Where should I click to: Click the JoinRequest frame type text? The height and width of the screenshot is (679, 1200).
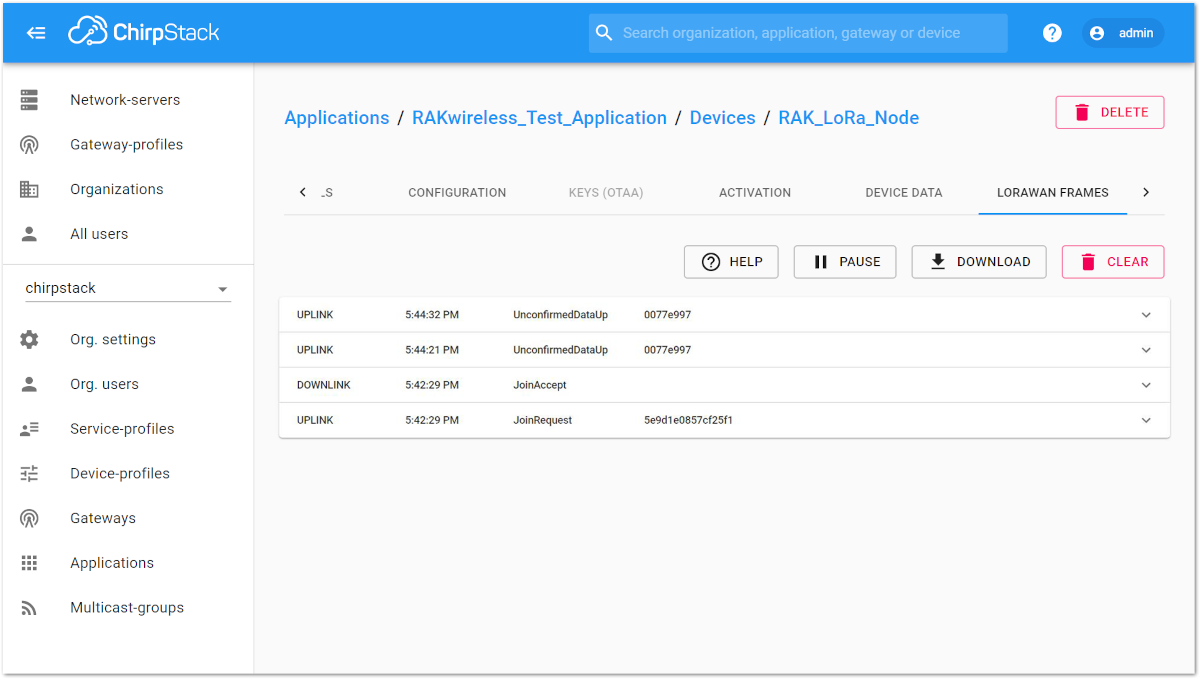click(543, 420)
